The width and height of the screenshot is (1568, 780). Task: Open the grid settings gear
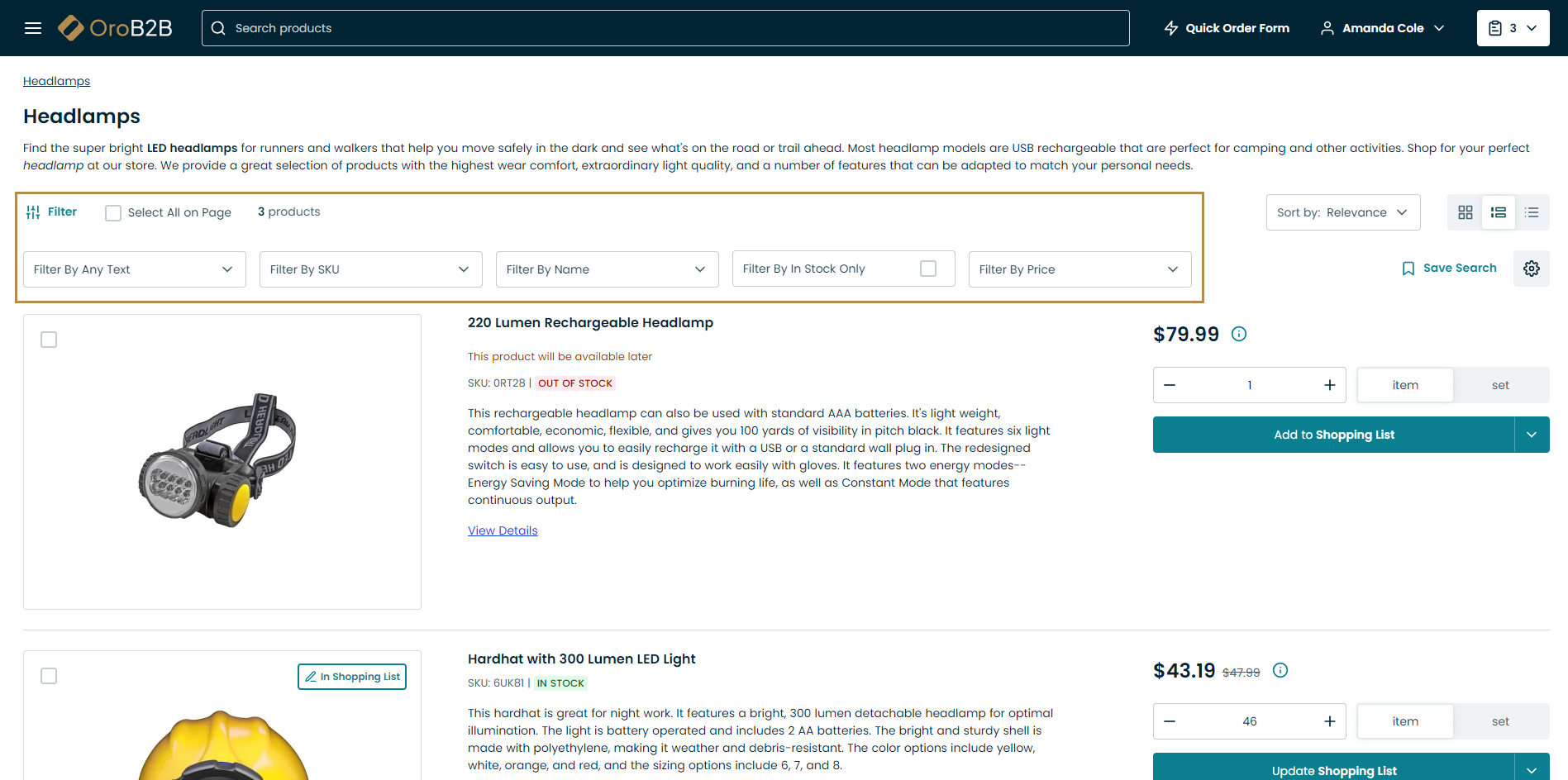(1531, 269)
